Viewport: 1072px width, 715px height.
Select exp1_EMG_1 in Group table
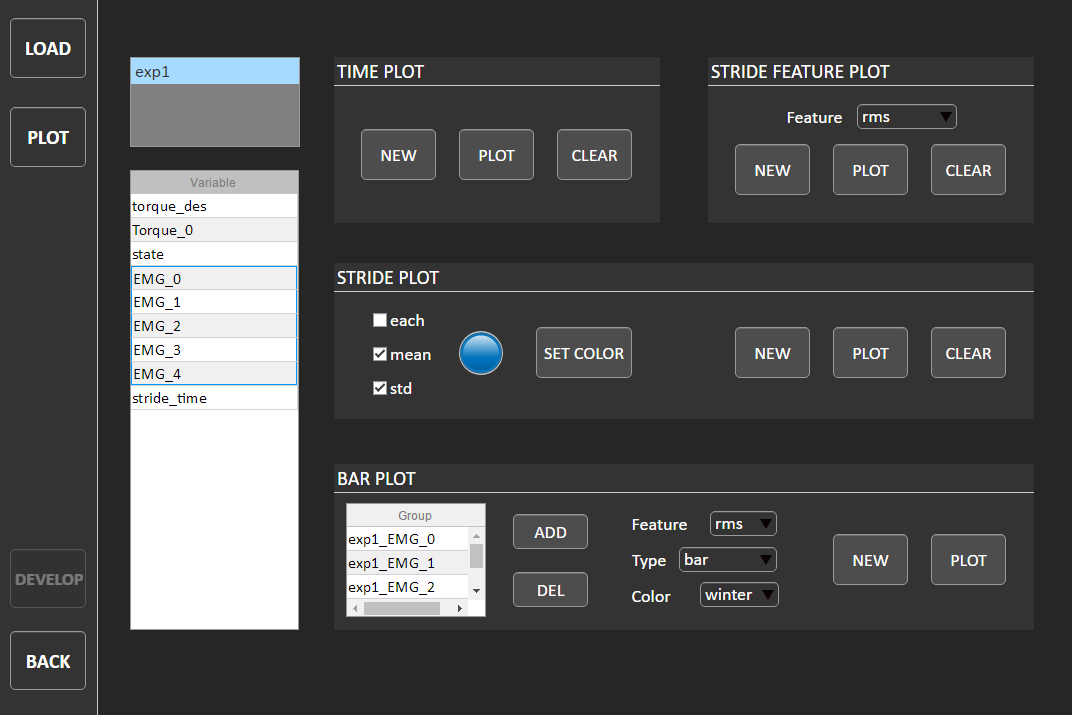pyautogui.click(x=407, y=563)
